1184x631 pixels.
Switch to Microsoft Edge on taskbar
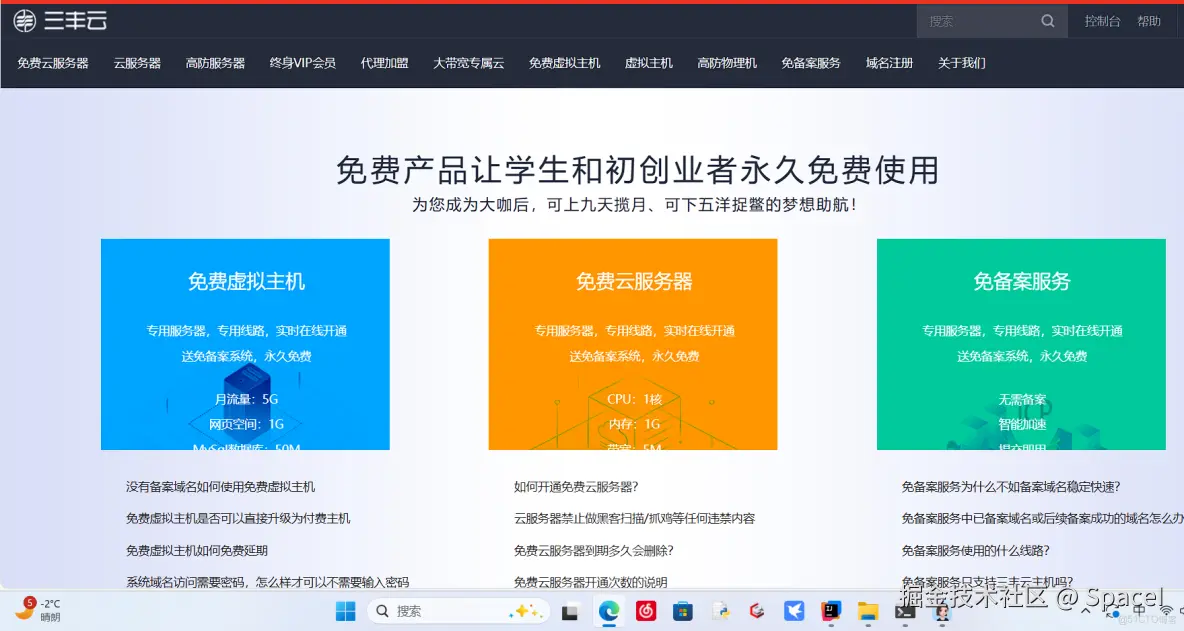[x=609, y=611]
